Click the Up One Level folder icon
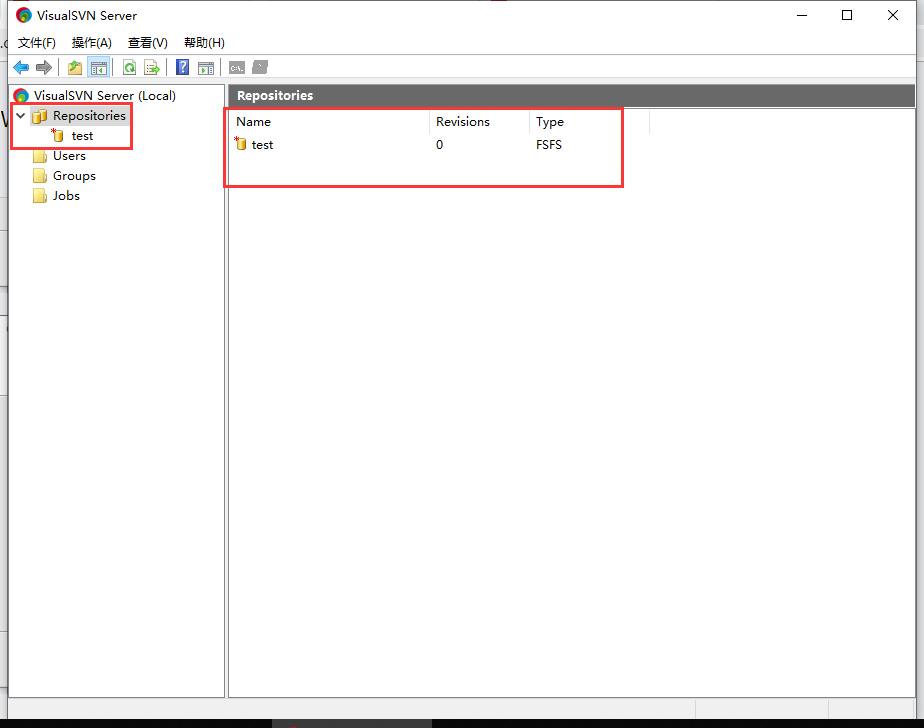 [x=75, y=68]
